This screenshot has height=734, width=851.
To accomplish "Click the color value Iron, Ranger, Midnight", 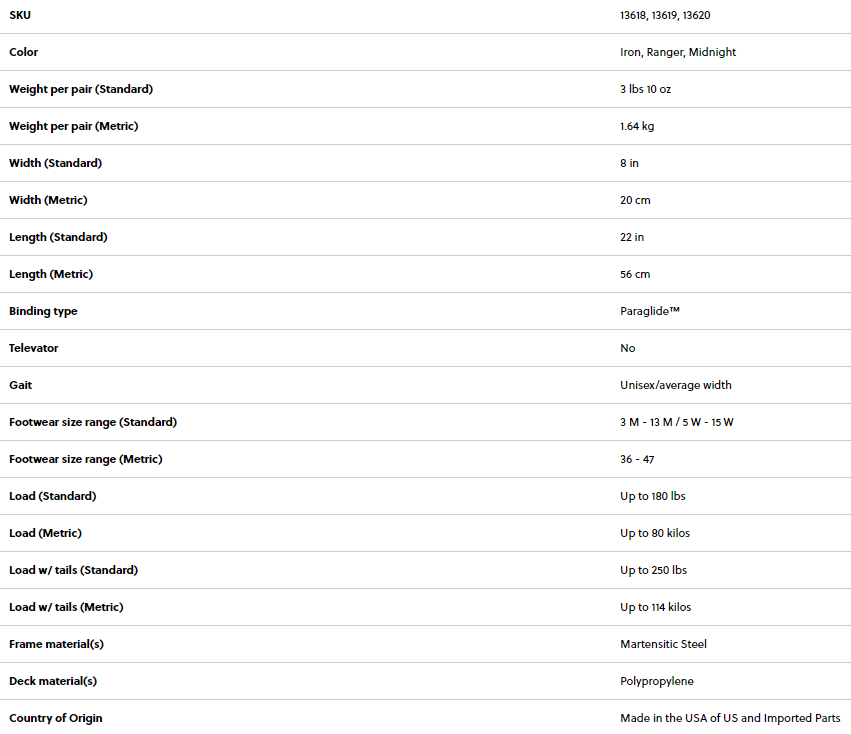I will 677,52.
